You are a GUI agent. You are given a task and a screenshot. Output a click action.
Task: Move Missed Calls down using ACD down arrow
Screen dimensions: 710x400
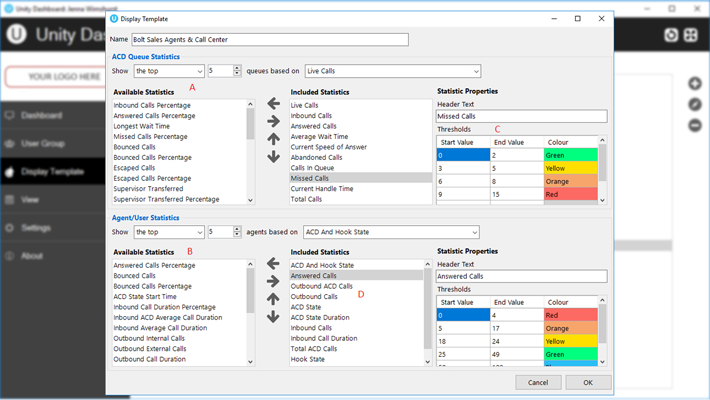pyautogui.click(x=273, y=157)
